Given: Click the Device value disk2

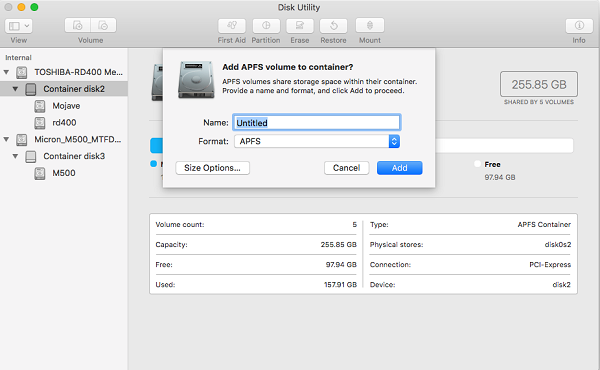Looking at the screenshot, I should [561, 285].
